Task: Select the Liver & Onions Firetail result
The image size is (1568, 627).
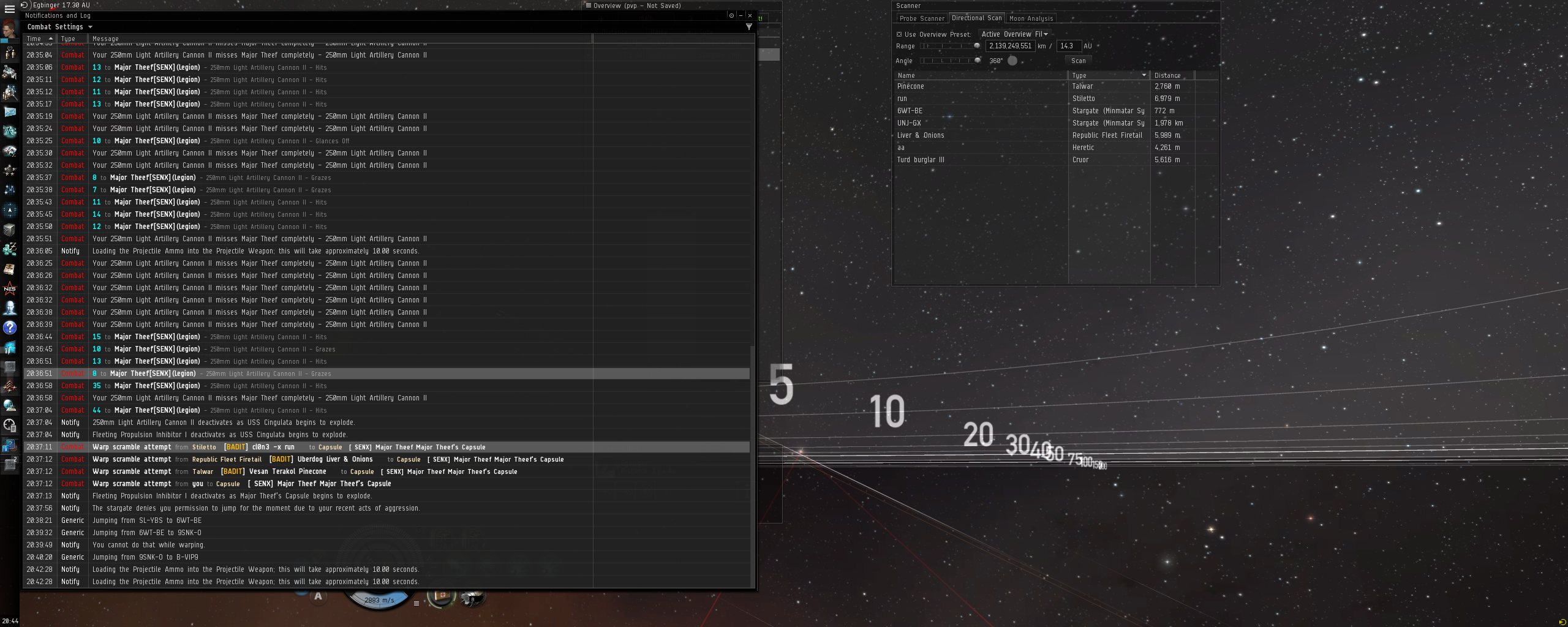Action: (x=1056, y=135)
